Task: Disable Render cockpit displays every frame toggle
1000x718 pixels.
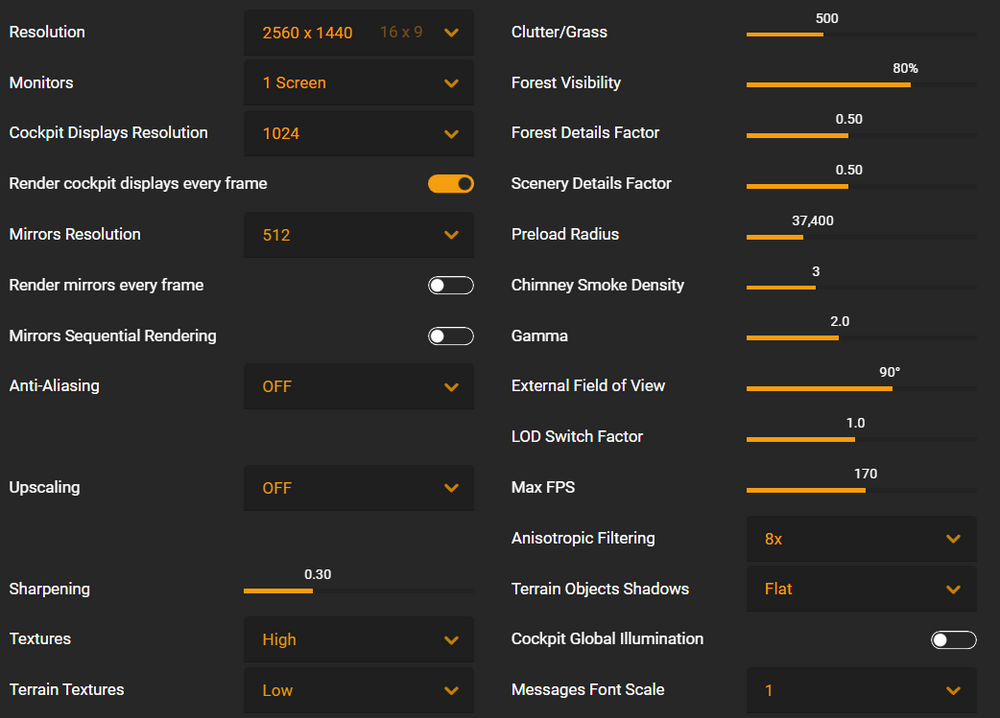Action: point(450,184)
